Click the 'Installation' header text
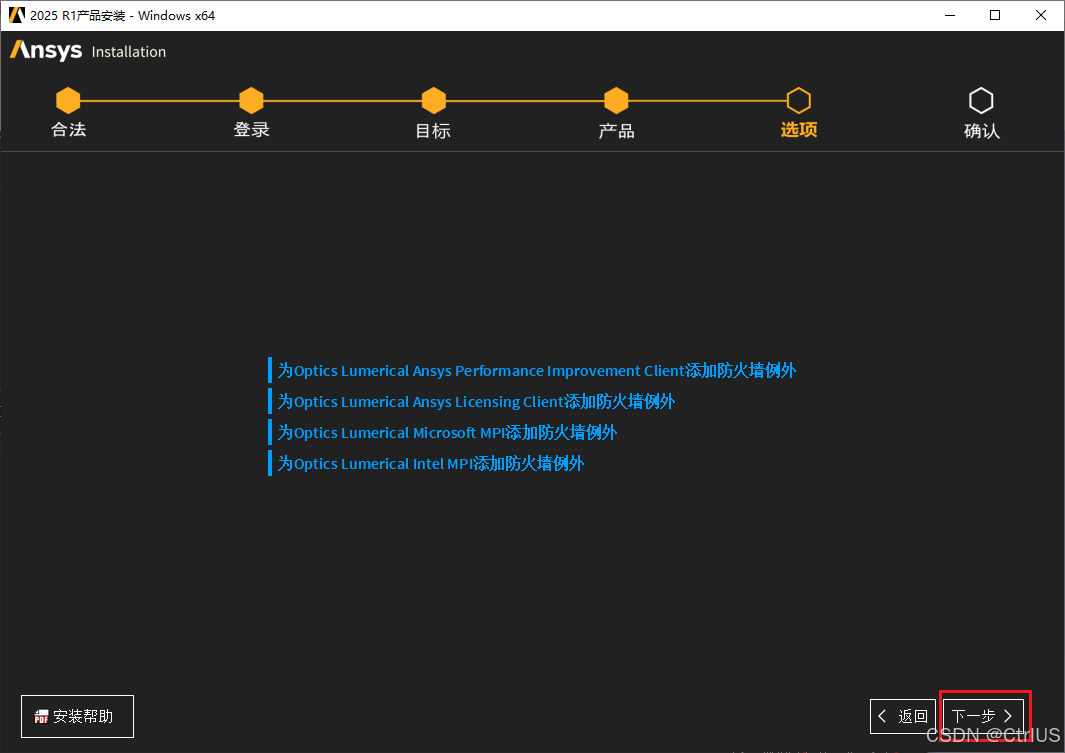The image size is (1065, 753). (128, 52)
